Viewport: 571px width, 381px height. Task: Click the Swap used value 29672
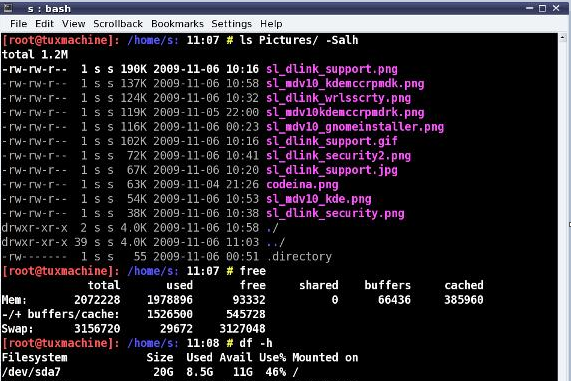(x=176, y=329)
